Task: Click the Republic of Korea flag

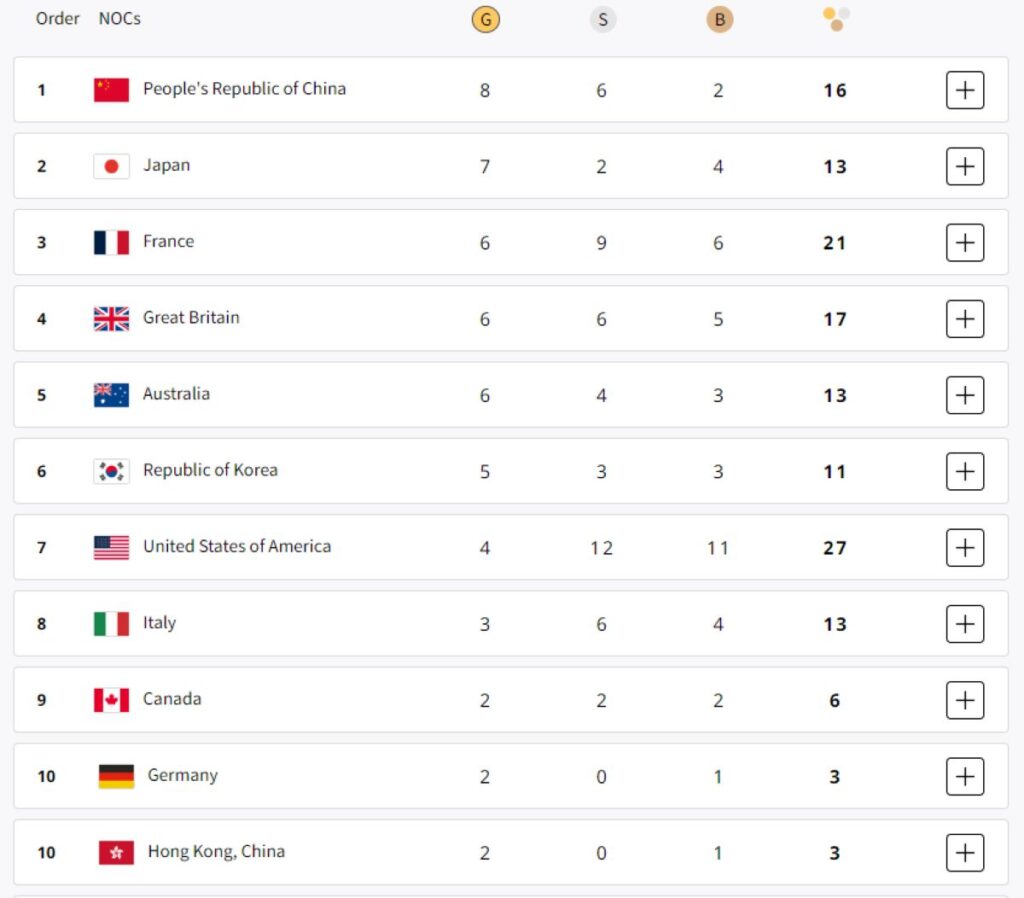Action: (111, 471)
